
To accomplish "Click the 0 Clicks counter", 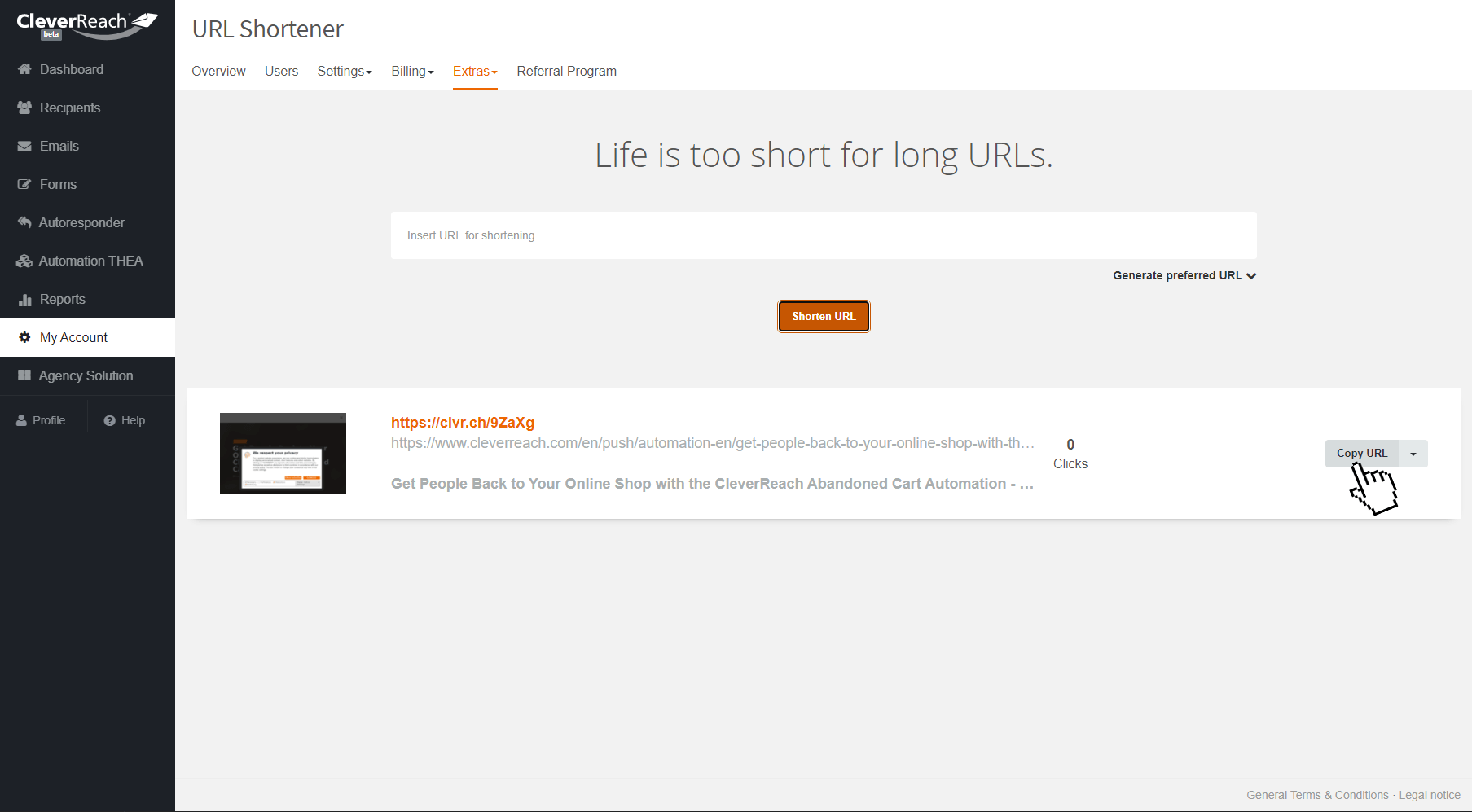I will point(1070,454).
